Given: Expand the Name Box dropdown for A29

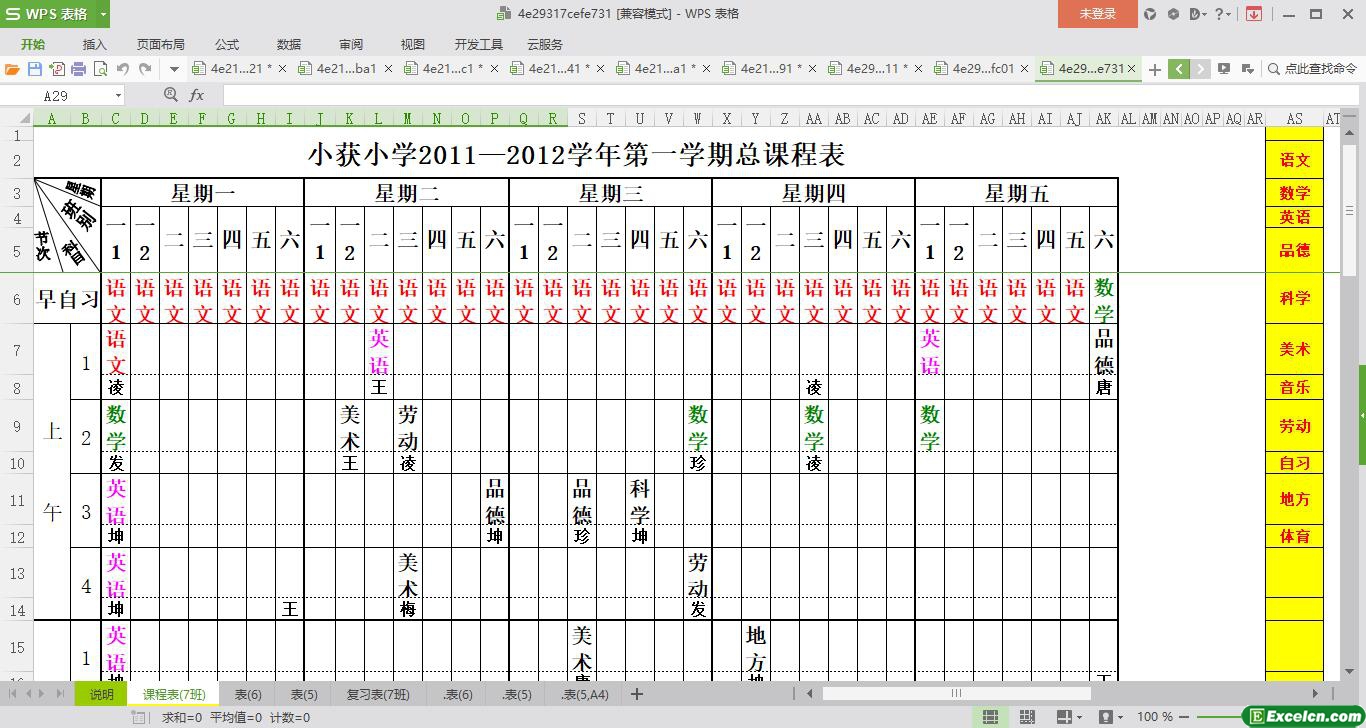Looking at the screenshot, I should [118, 95].
